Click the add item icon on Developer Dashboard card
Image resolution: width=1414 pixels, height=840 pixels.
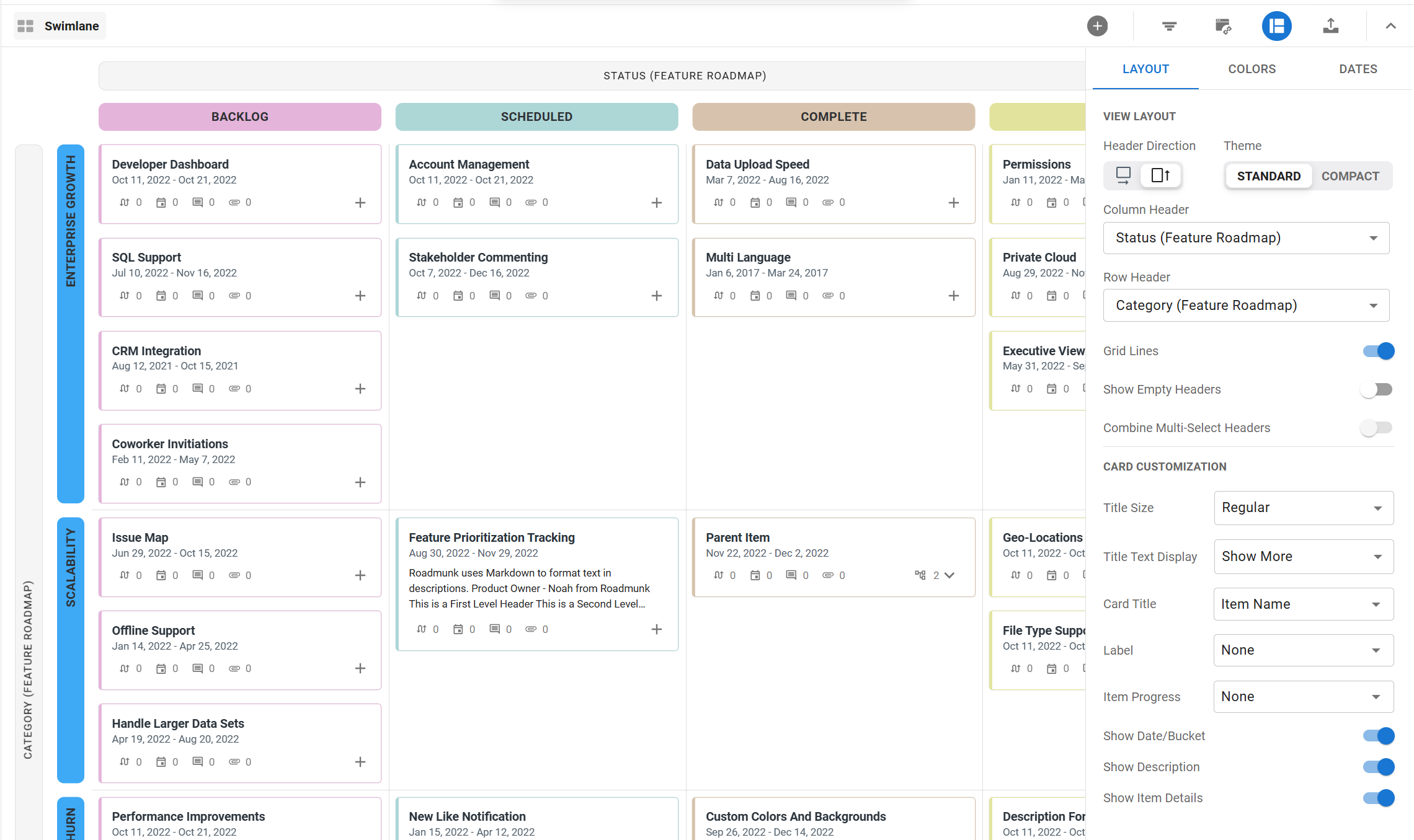coord(360,202)
